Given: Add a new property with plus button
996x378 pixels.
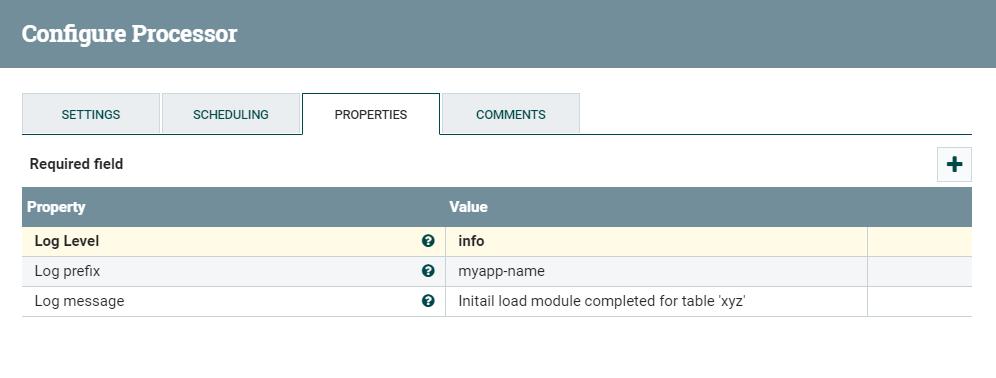Looking at the screenshot, I should (954, 165).
